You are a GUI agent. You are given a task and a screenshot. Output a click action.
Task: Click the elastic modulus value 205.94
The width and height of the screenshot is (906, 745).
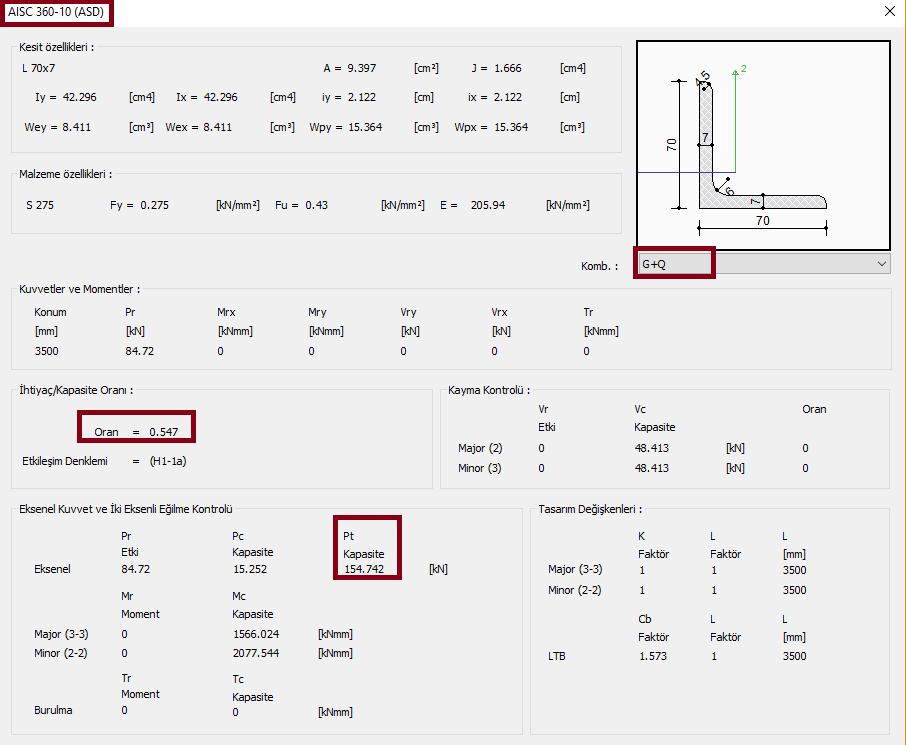488,205
